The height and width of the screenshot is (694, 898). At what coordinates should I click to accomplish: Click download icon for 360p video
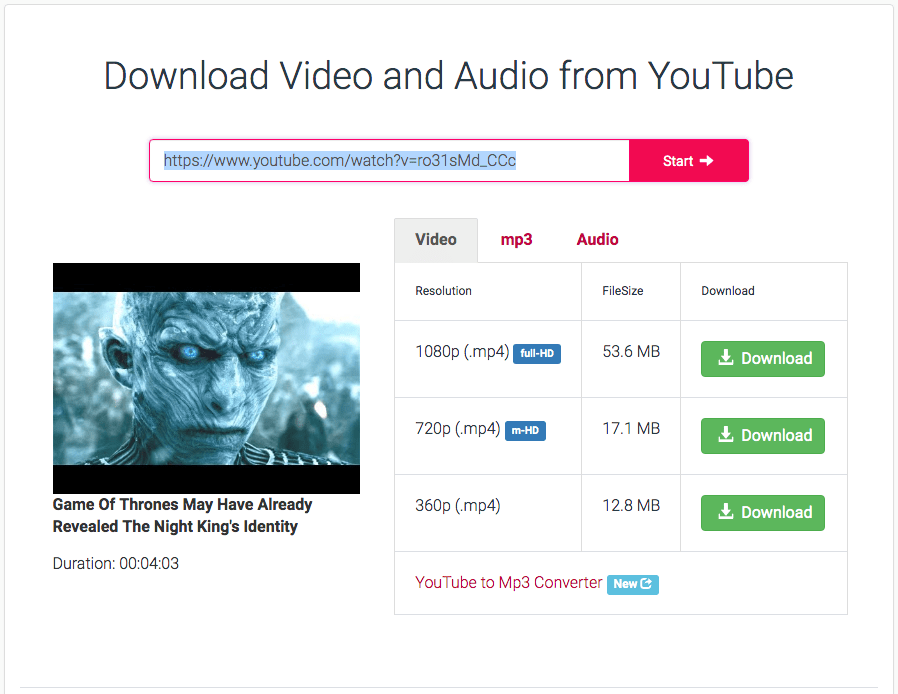click(x=727, y=512)
